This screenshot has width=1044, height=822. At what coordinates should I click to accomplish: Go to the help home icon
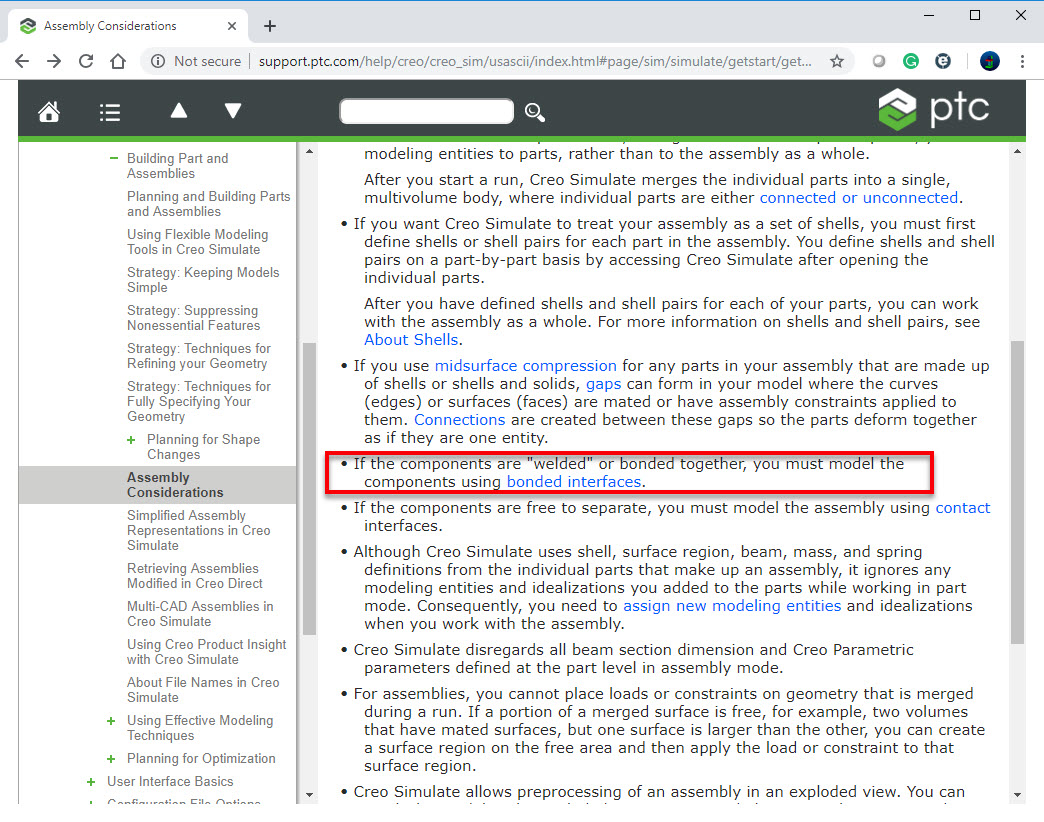coord(49,112)
